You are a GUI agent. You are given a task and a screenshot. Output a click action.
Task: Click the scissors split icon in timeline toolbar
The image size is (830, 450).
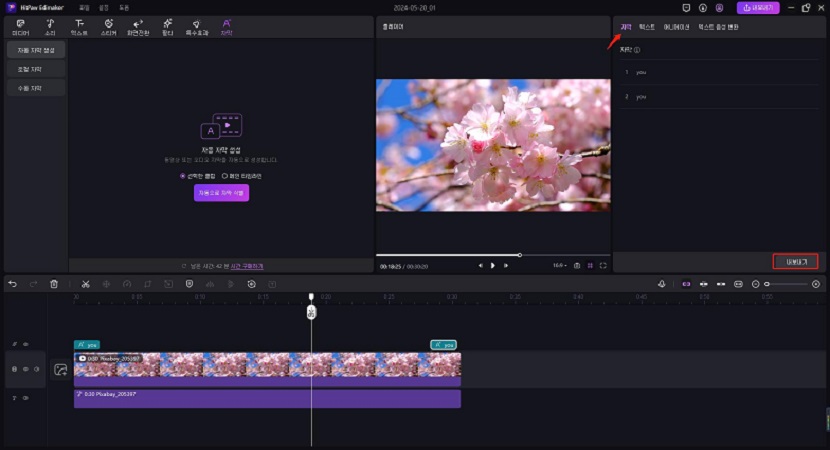(x=86, y=284)
